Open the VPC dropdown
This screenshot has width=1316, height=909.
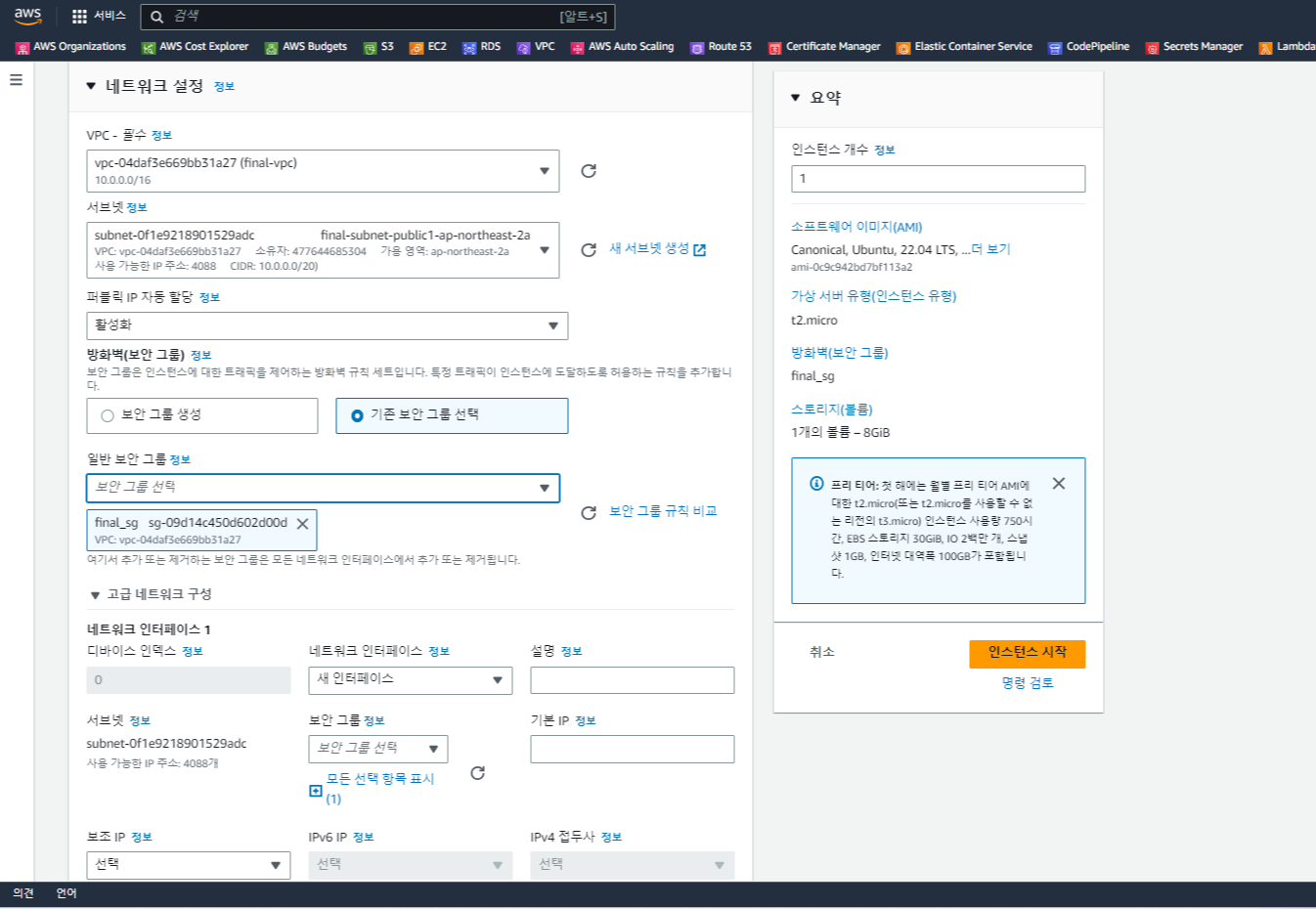pos(323,171)
